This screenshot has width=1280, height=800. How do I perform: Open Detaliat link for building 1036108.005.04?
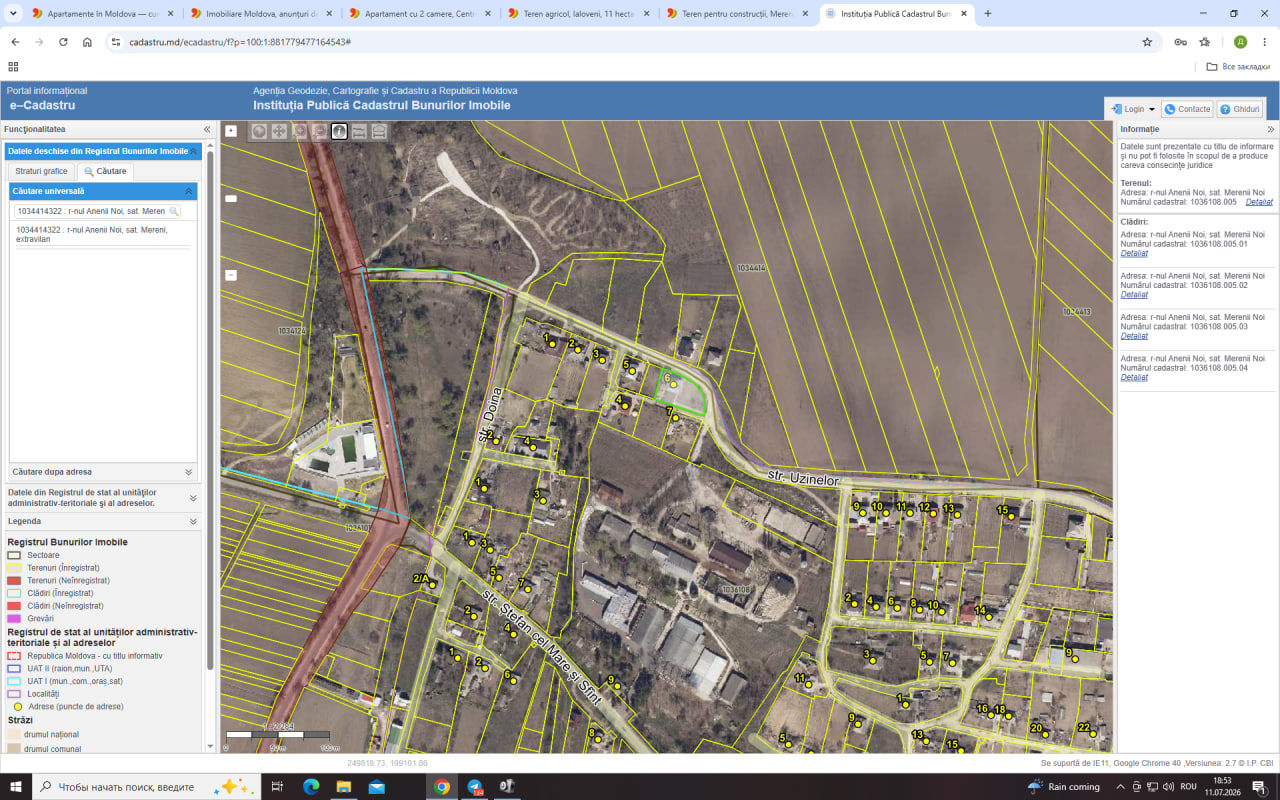[1134, 377]
